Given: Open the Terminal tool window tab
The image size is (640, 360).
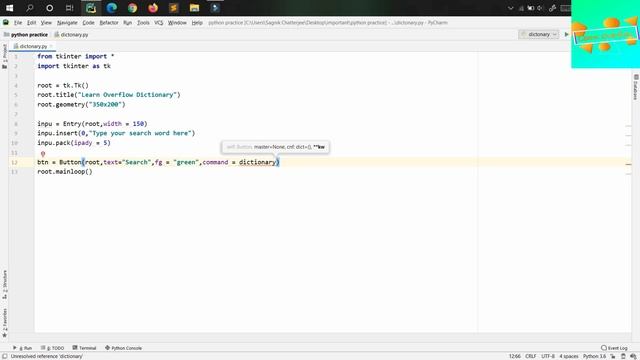Looking at the screenshot, I should click(x=84, y=348).
